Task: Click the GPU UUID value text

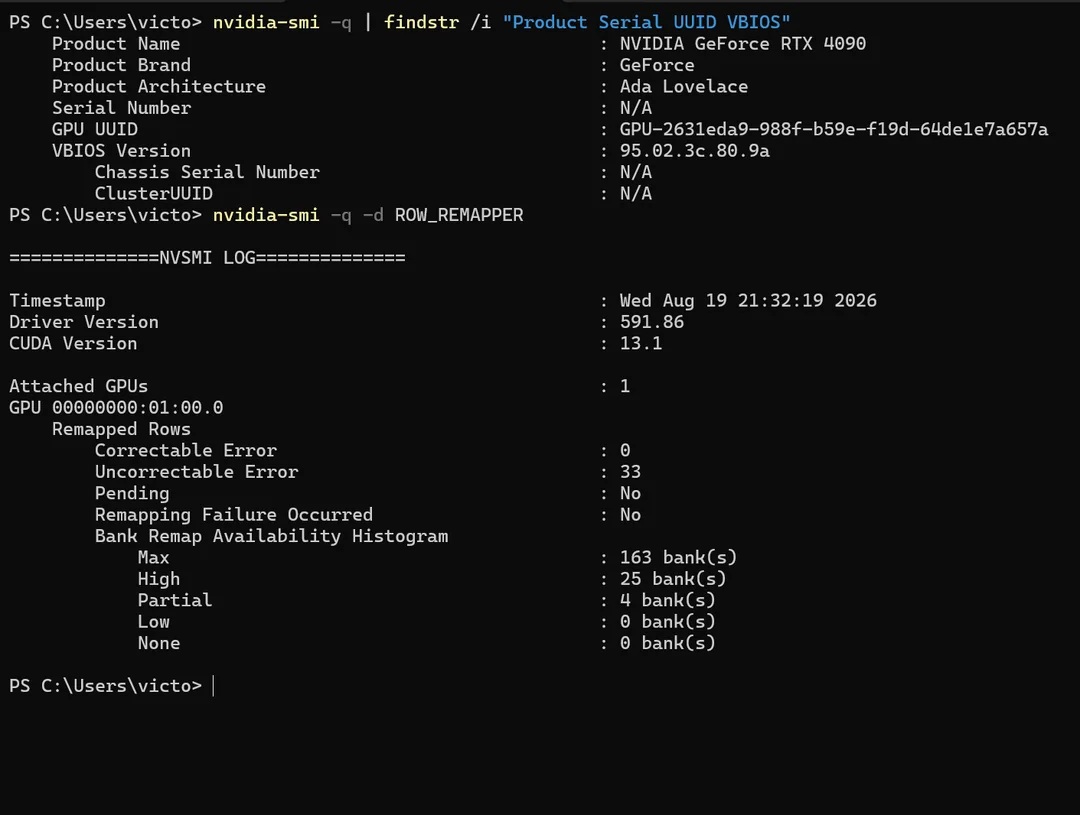Action: tap(833, 130)
